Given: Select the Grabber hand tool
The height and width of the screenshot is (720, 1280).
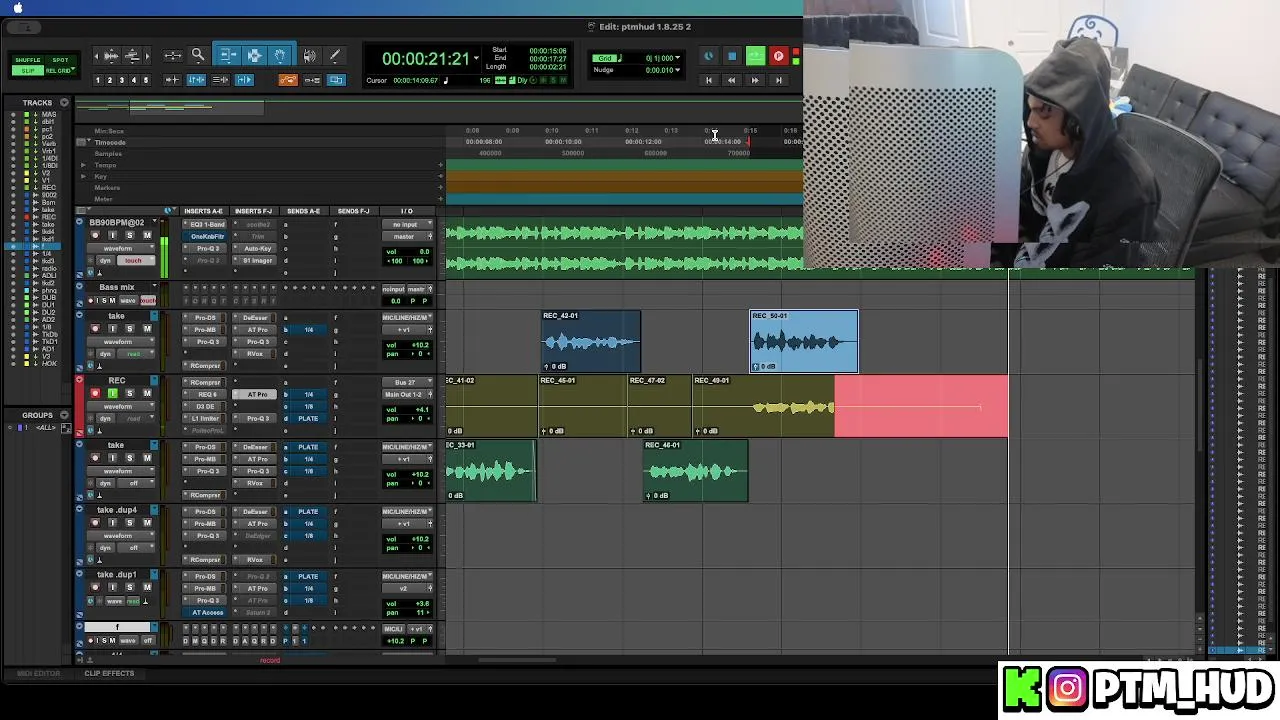Looking at the screenshot, I should [280, 56].
